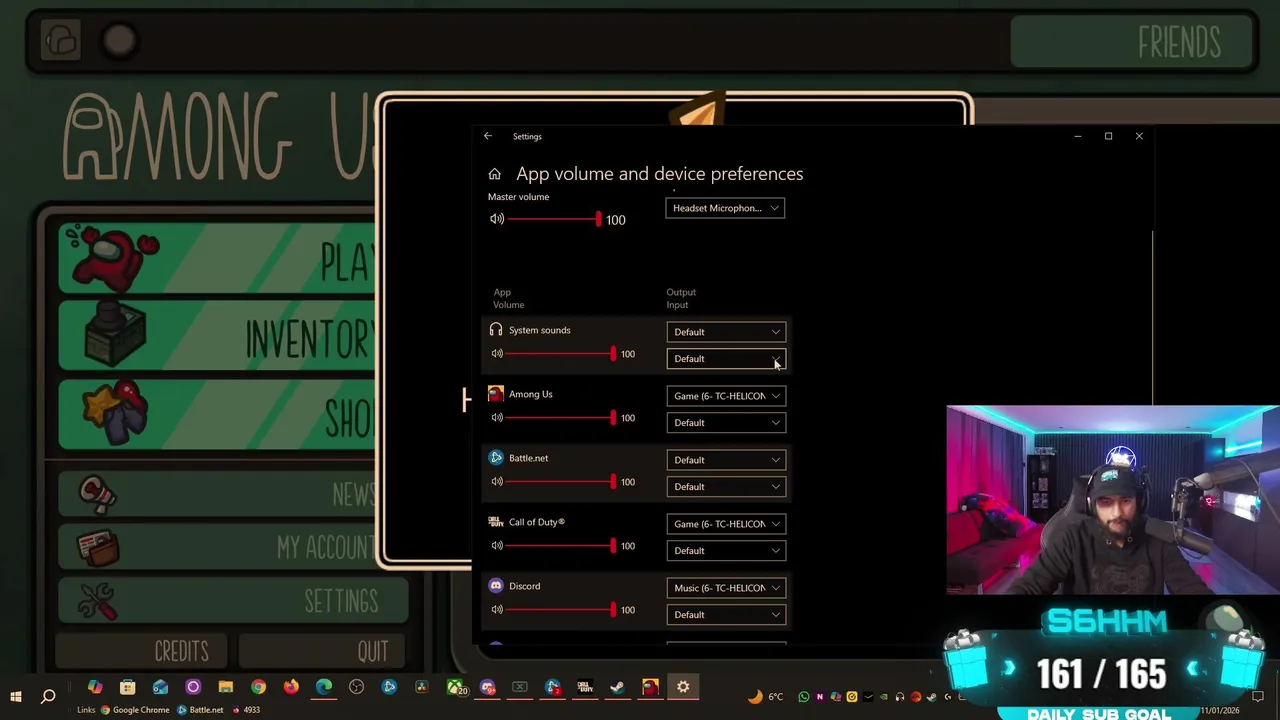Open the notification center icon

coord(1258,697)
